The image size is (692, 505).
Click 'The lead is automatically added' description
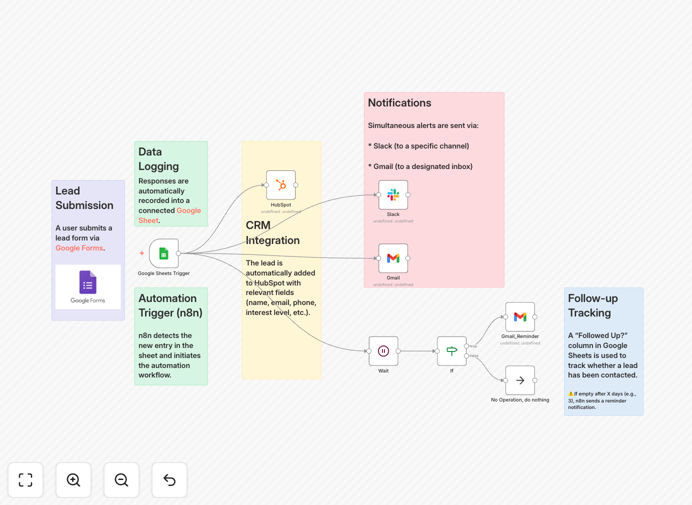click(x=281, y=287)
